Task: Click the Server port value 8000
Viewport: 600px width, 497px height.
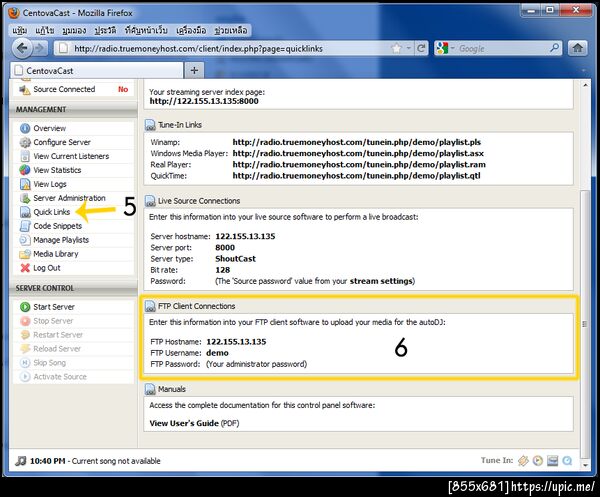Action: pyautogui.click(x=225, y=248)
